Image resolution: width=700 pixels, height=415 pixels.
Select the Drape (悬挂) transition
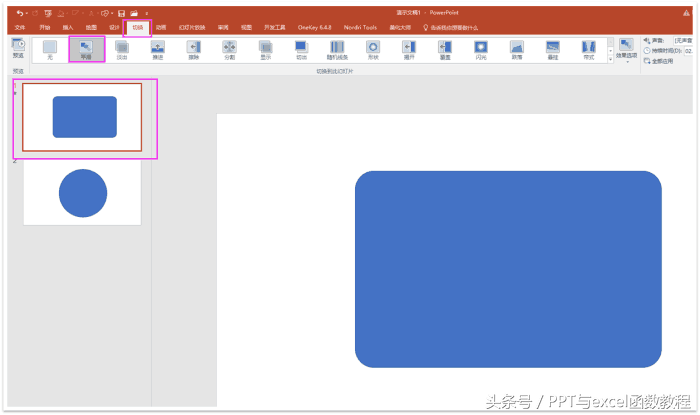pos(553,50)
